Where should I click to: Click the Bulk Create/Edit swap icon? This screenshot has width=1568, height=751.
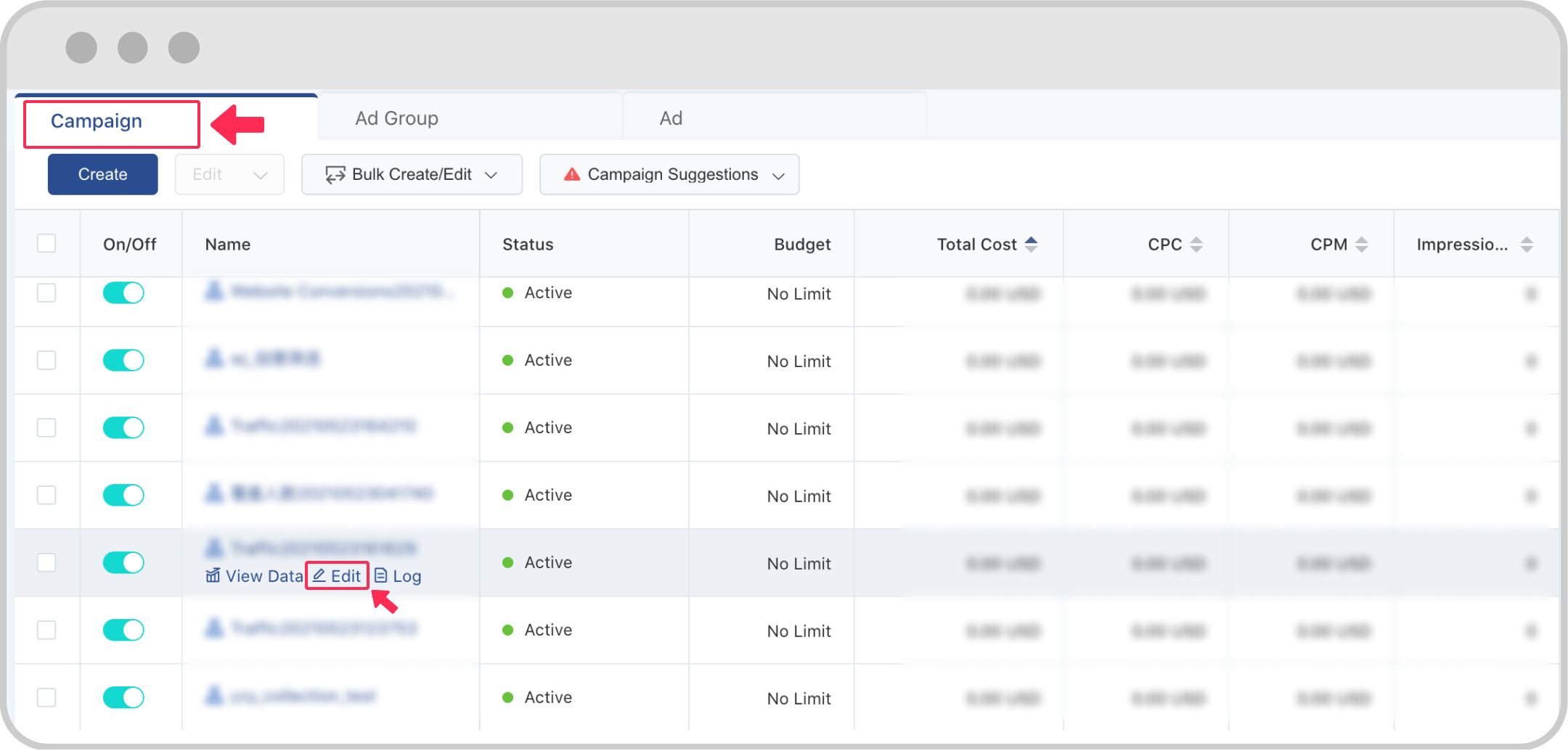coord(335,174)
